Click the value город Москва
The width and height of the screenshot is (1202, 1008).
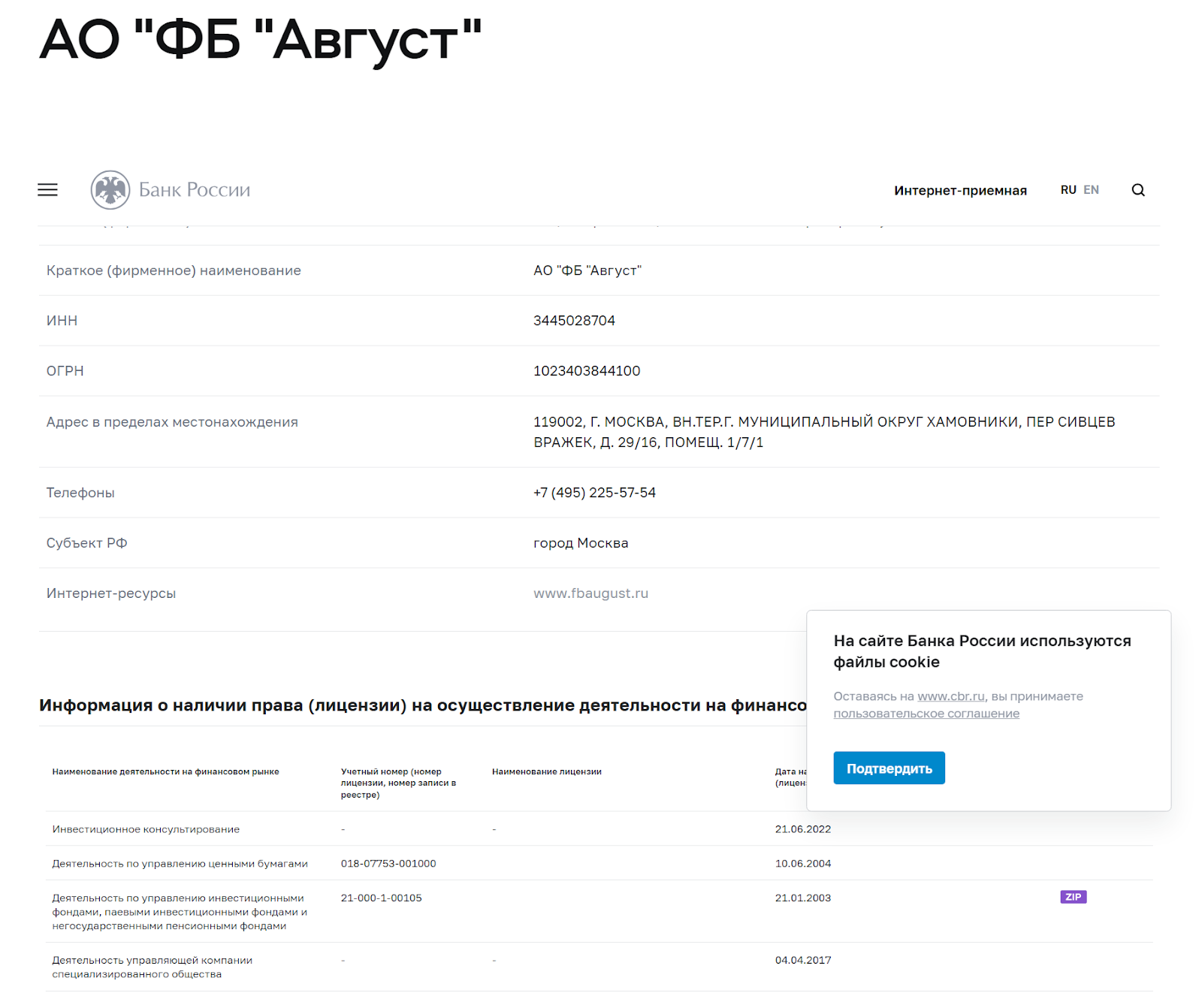581,543
